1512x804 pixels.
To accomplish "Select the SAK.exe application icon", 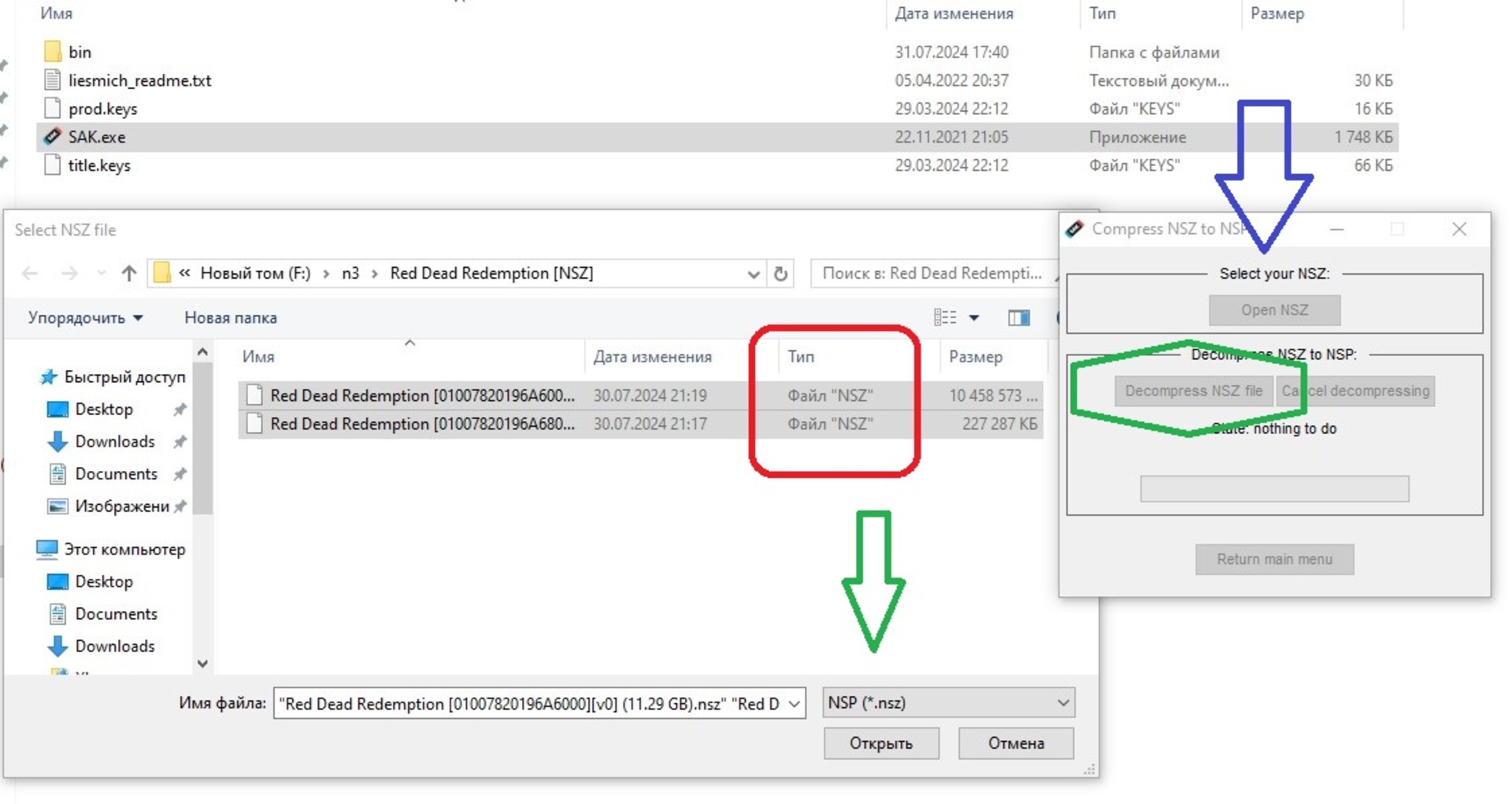I will (53, 137).
